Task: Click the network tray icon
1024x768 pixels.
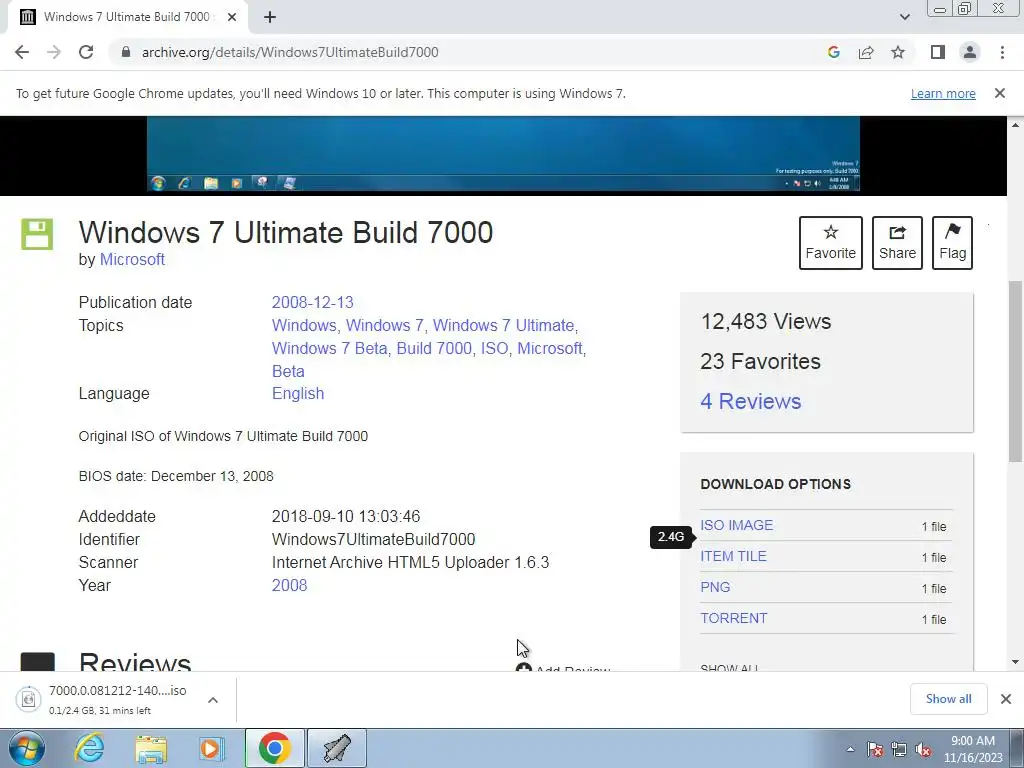Action: [899, 749]
